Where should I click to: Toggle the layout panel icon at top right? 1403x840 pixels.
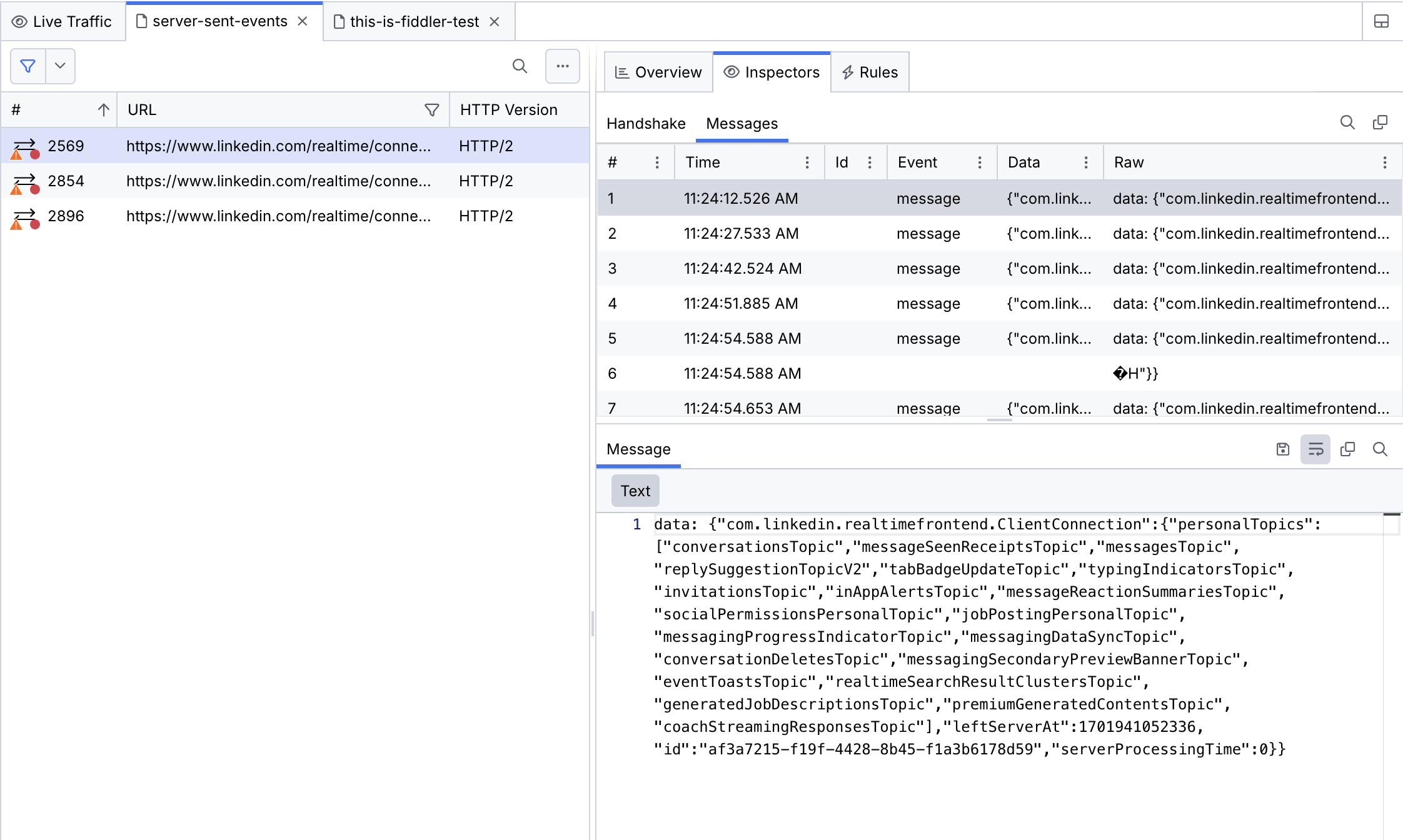point(1382,21)
